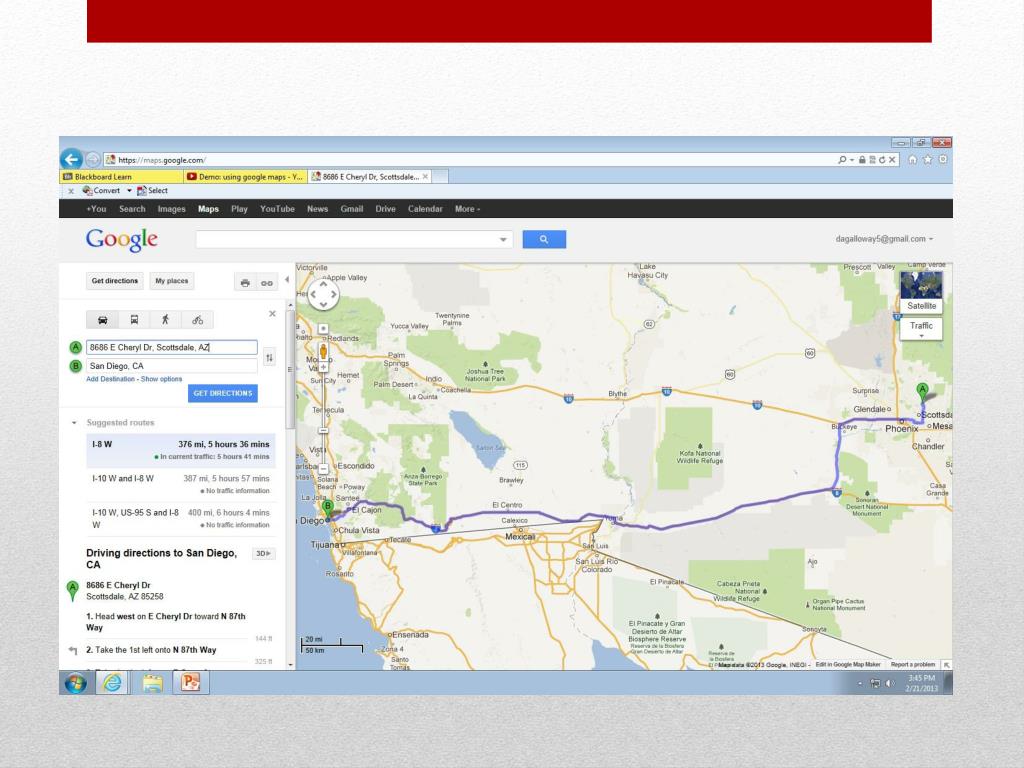Click marker B near San Diego

tap(328, 509)
